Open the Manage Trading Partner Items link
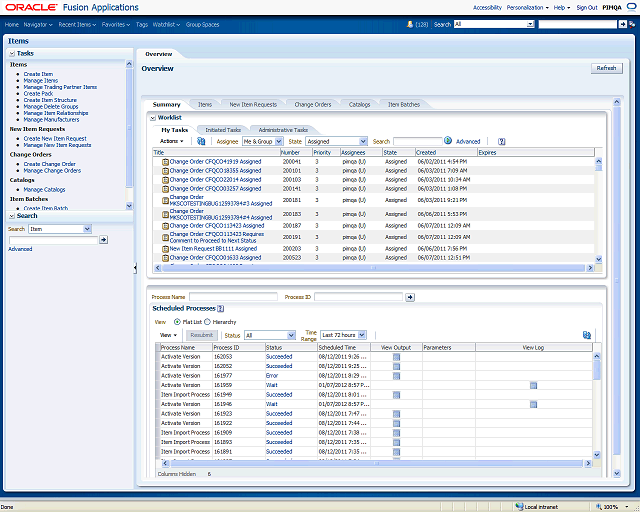 click(x=60, y=87)
